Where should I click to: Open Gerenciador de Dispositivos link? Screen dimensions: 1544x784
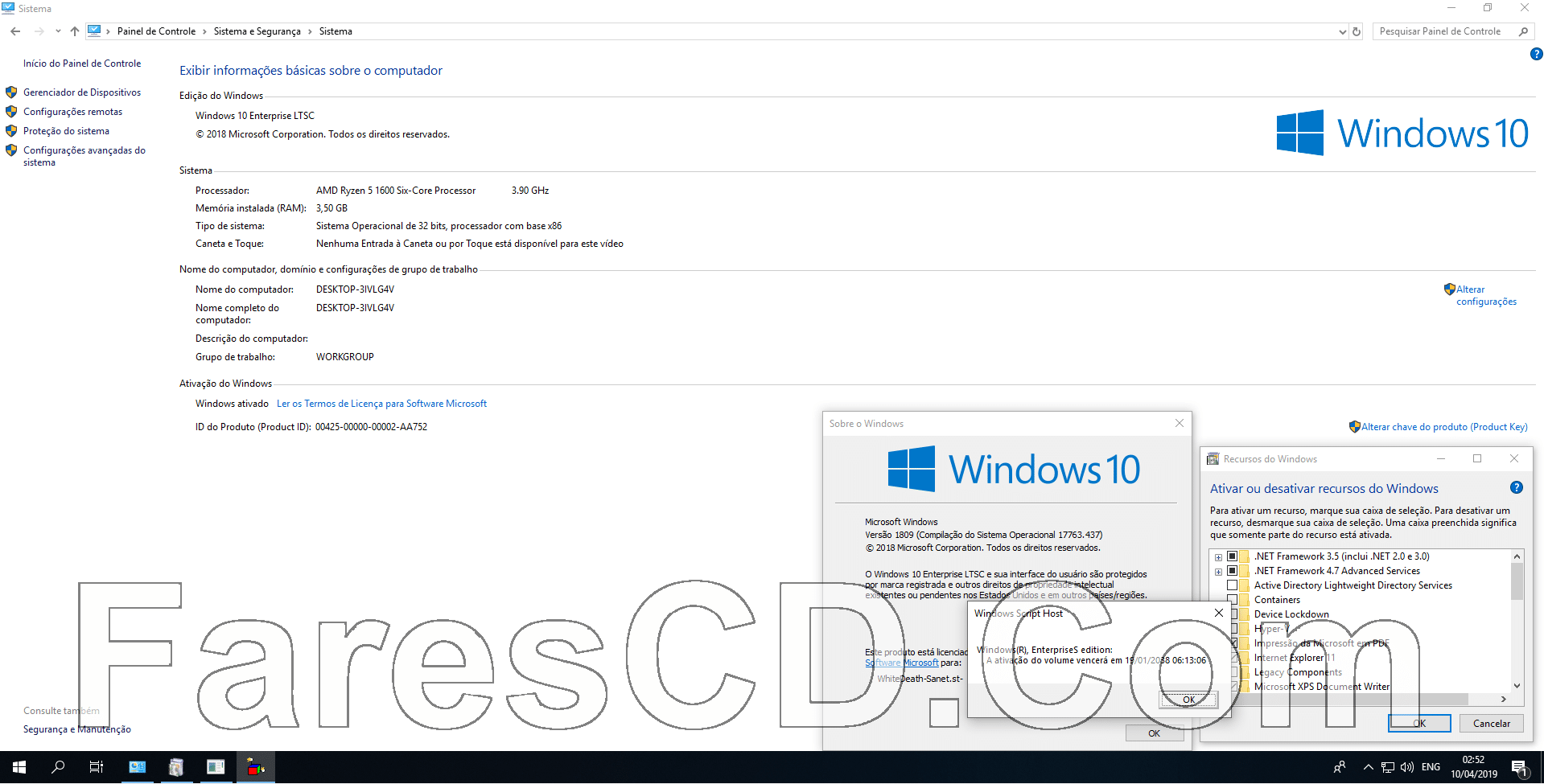tap(82, 92)
